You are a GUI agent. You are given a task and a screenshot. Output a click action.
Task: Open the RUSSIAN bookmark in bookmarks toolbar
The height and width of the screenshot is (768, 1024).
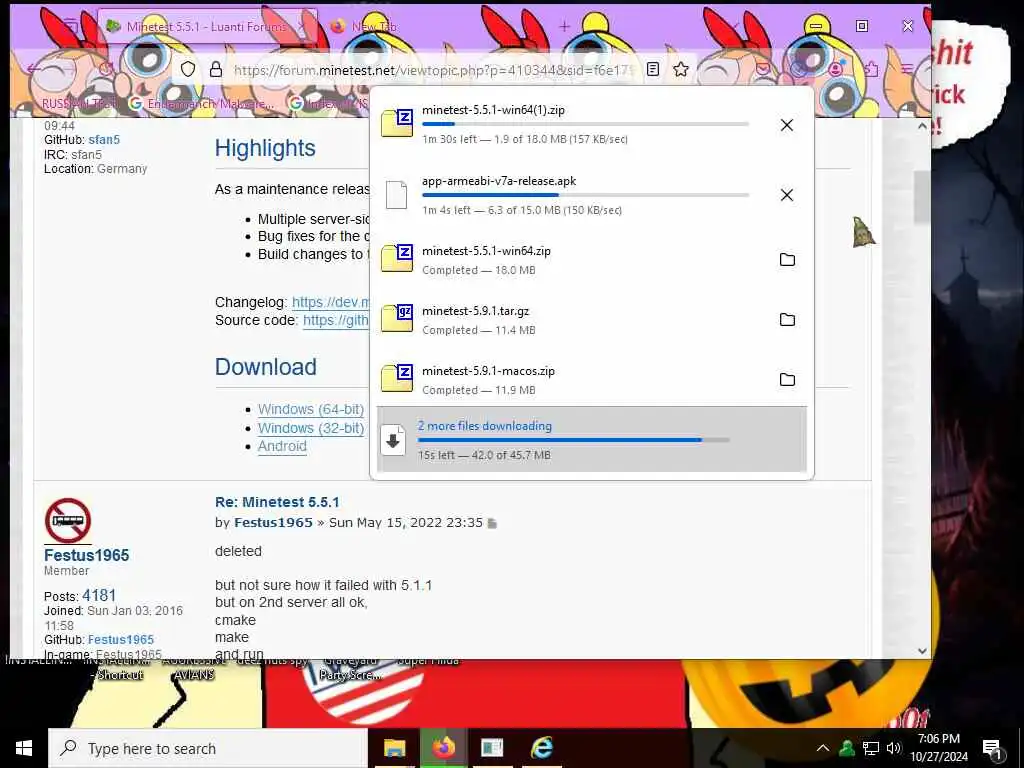[x=80, y=103]
